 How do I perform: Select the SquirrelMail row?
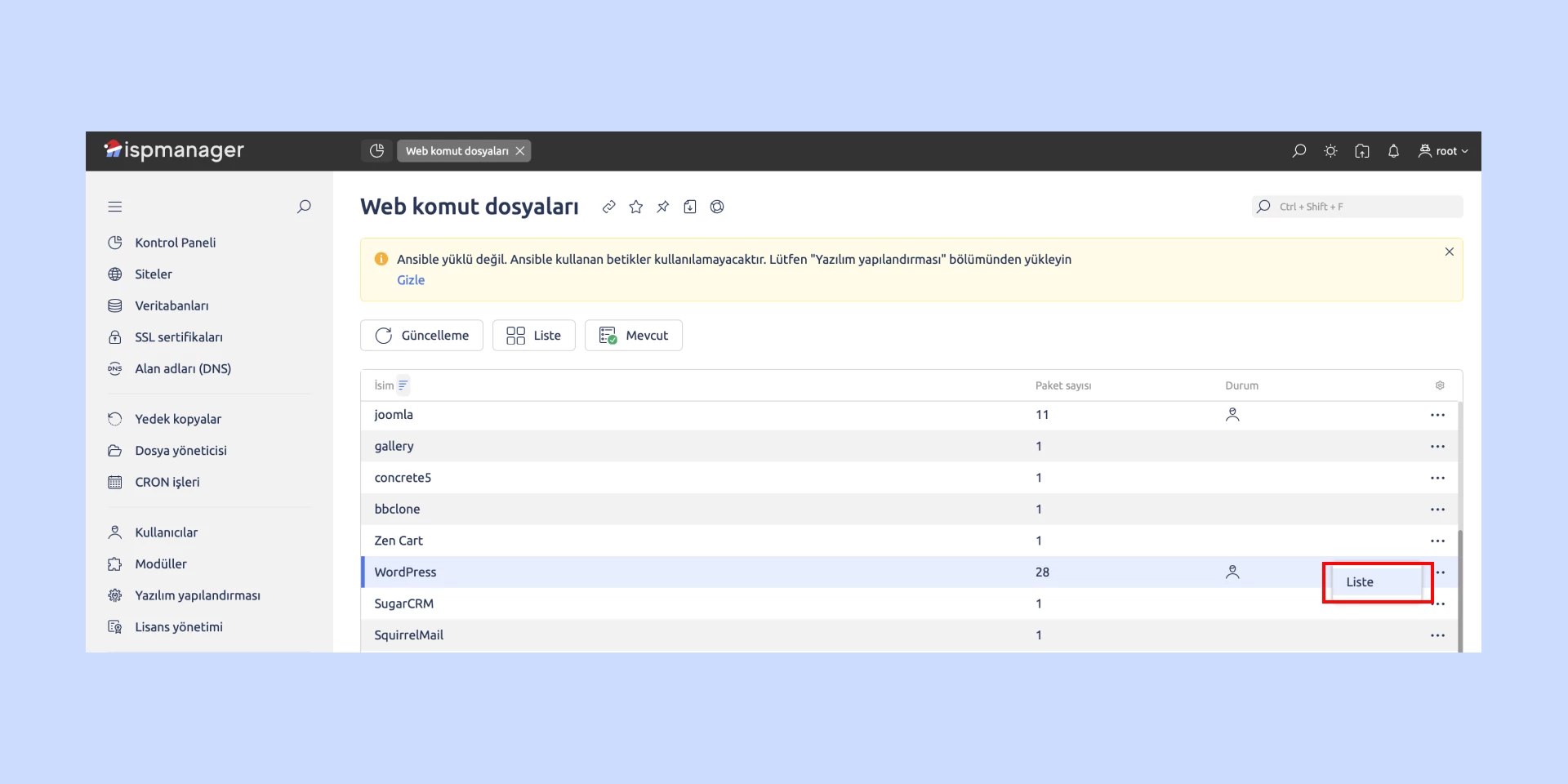coord(909,635)
